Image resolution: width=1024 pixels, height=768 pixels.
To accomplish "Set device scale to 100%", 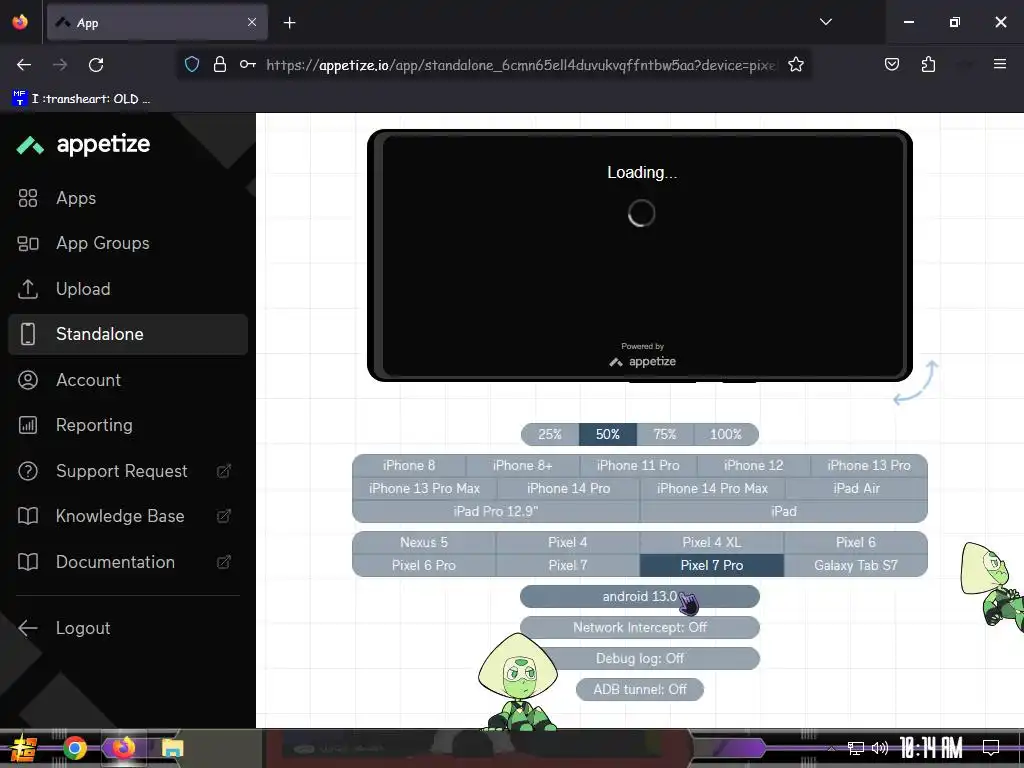I will [726, 434].
